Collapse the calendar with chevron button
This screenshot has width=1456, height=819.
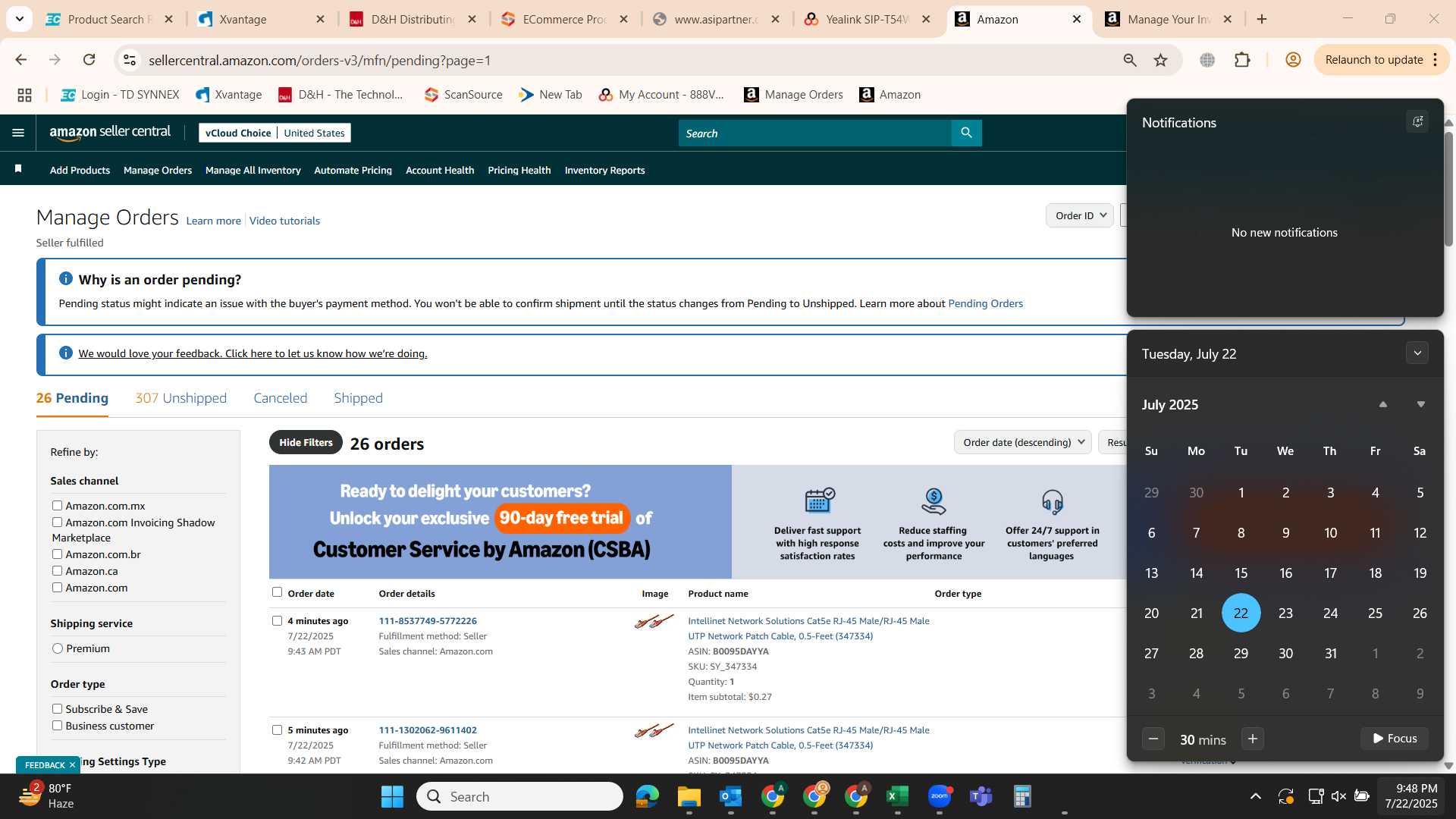pos(1417,353)
